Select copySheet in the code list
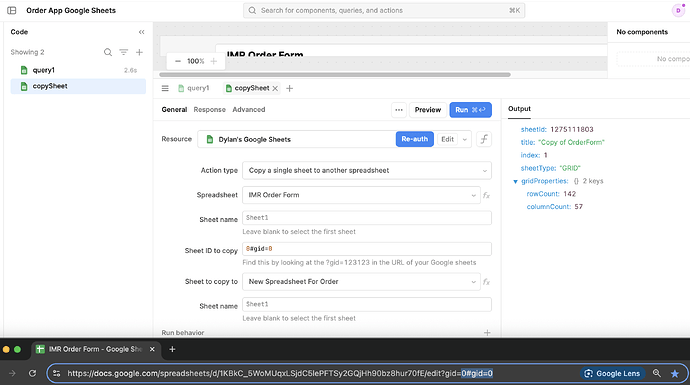690x385 pixels. click(78, 86)
